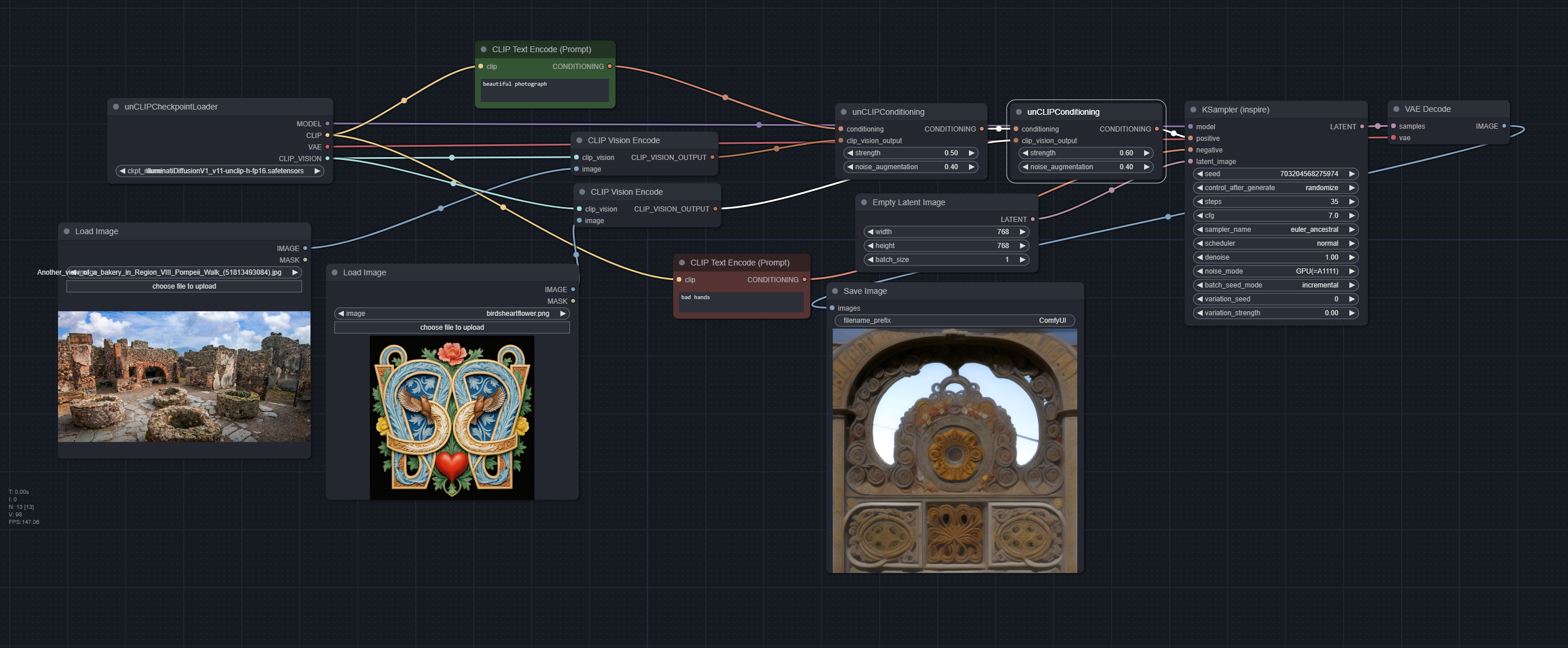1568x648 pixels.
Task: Click the Empty Latent Image LATENT output socket
Action: click(1032, 220)
